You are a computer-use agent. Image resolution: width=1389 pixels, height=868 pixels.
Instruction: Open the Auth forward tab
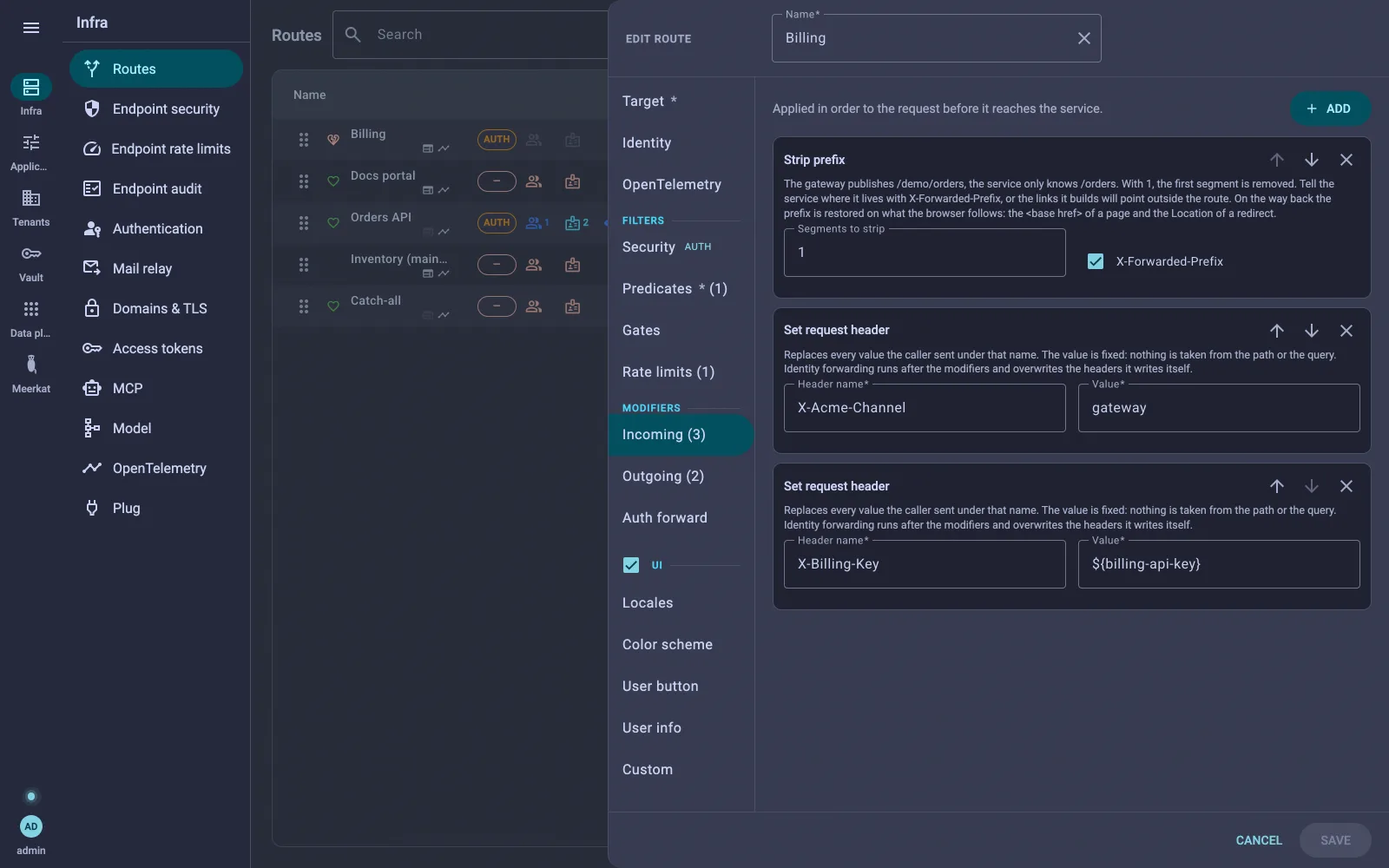pos(681,518)
